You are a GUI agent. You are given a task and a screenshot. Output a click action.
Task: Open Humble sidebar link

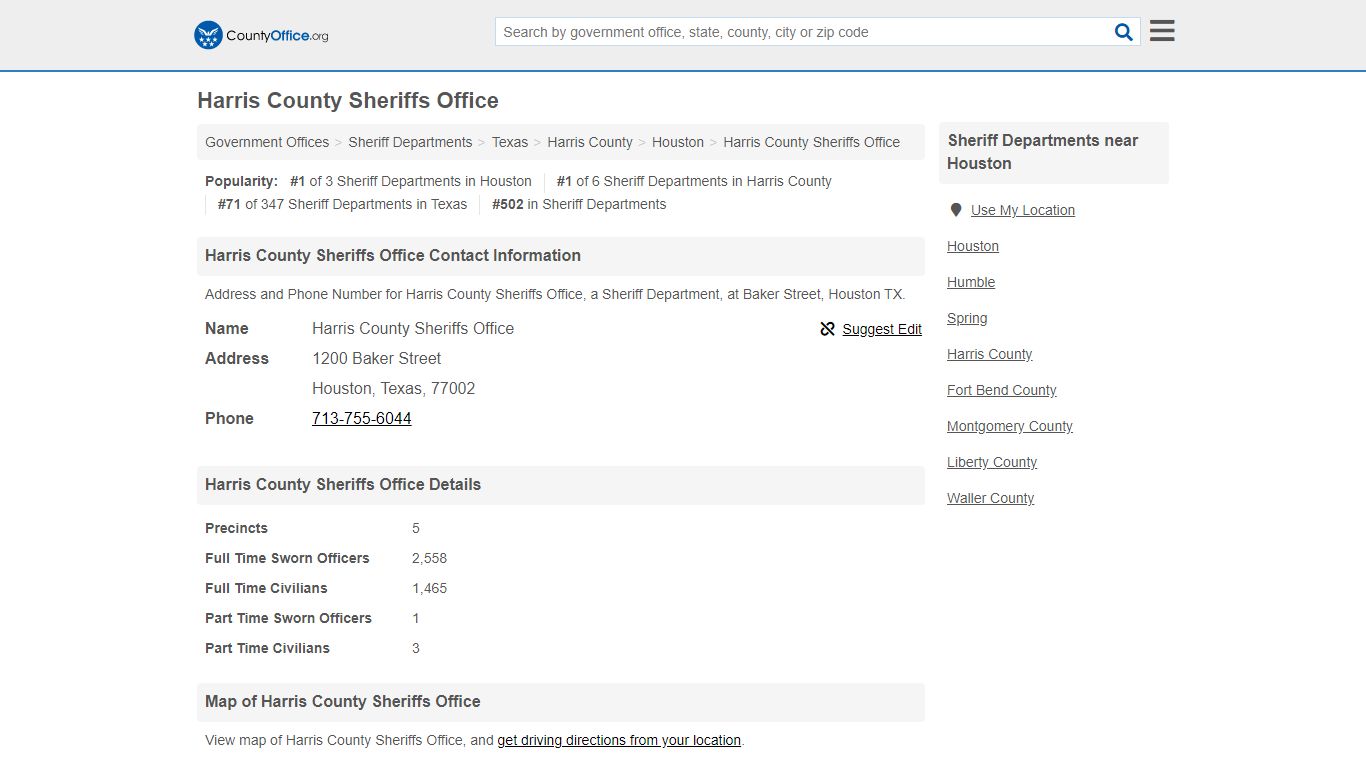coord(971,282)
